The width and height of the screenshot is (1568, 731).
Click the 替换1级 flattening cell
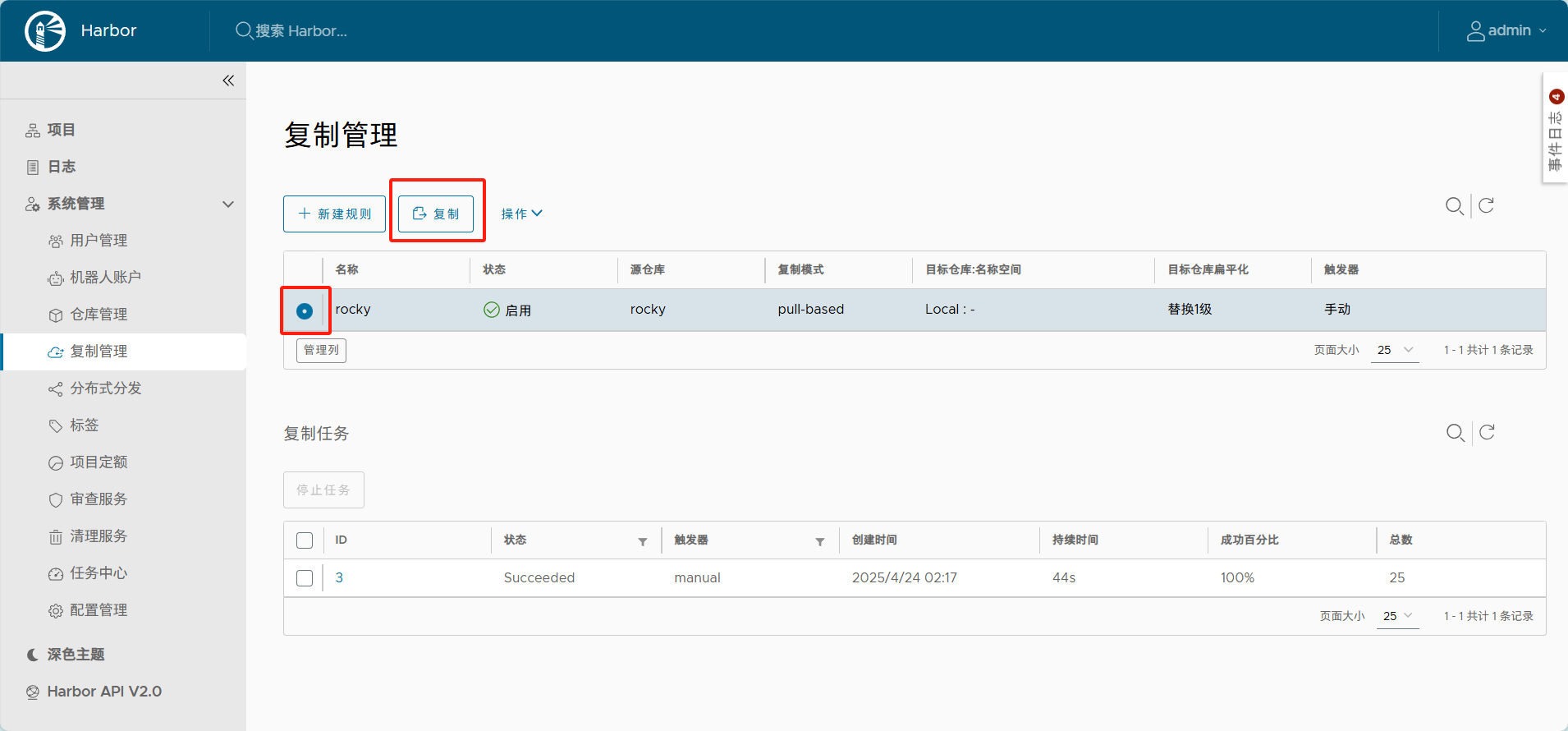pos(1190,310)
